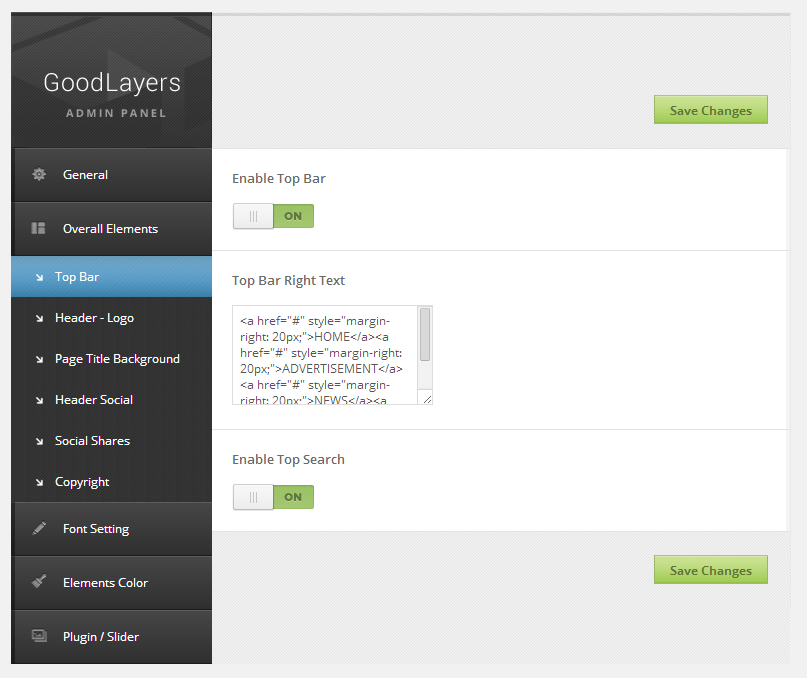Image resolution: width=807 pixels, height=678 pixels.
Task: Select the Header - Logo submenu item
Action: (x=112, y=318)
